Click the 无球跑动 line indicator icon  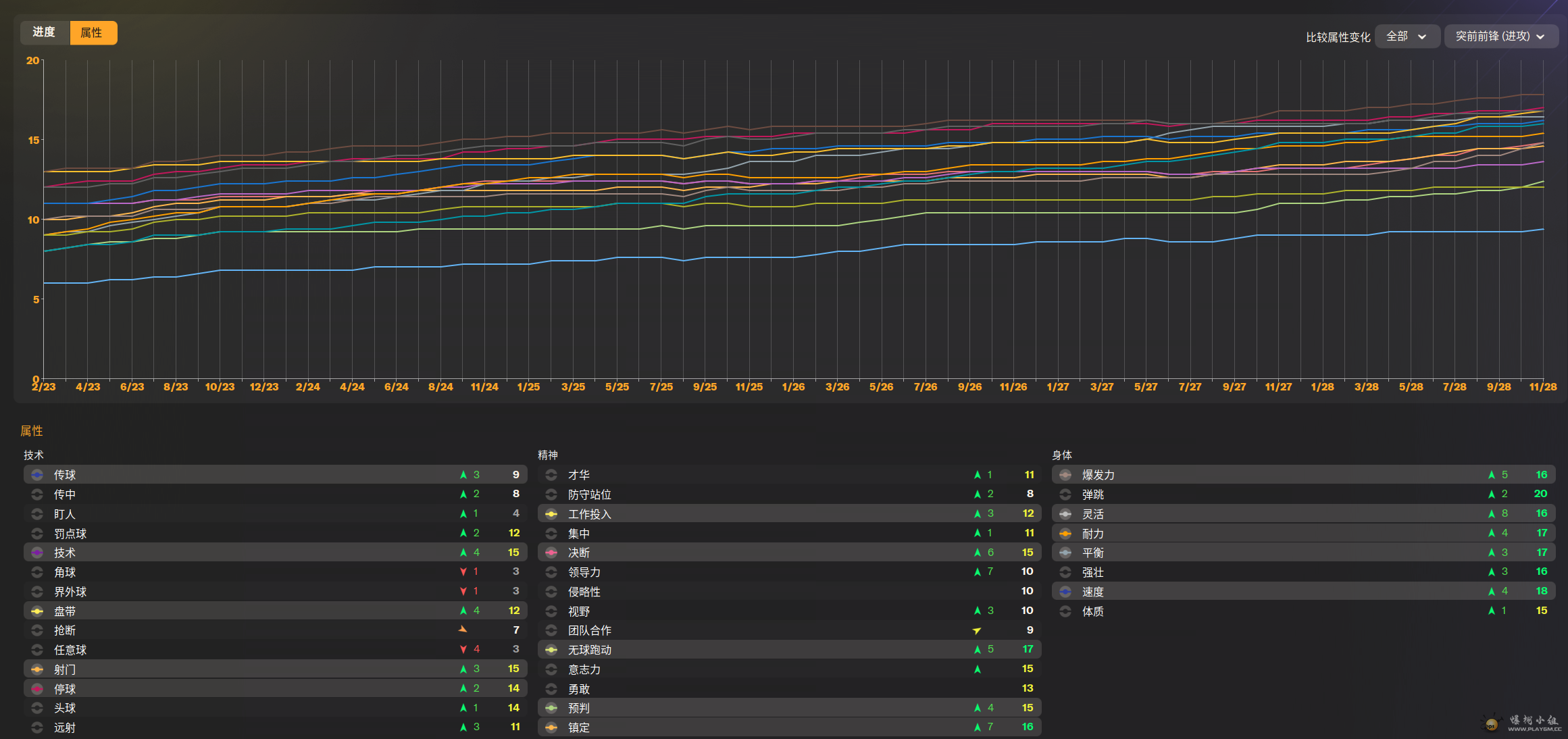pyautogui.click(x=551, y=650)
